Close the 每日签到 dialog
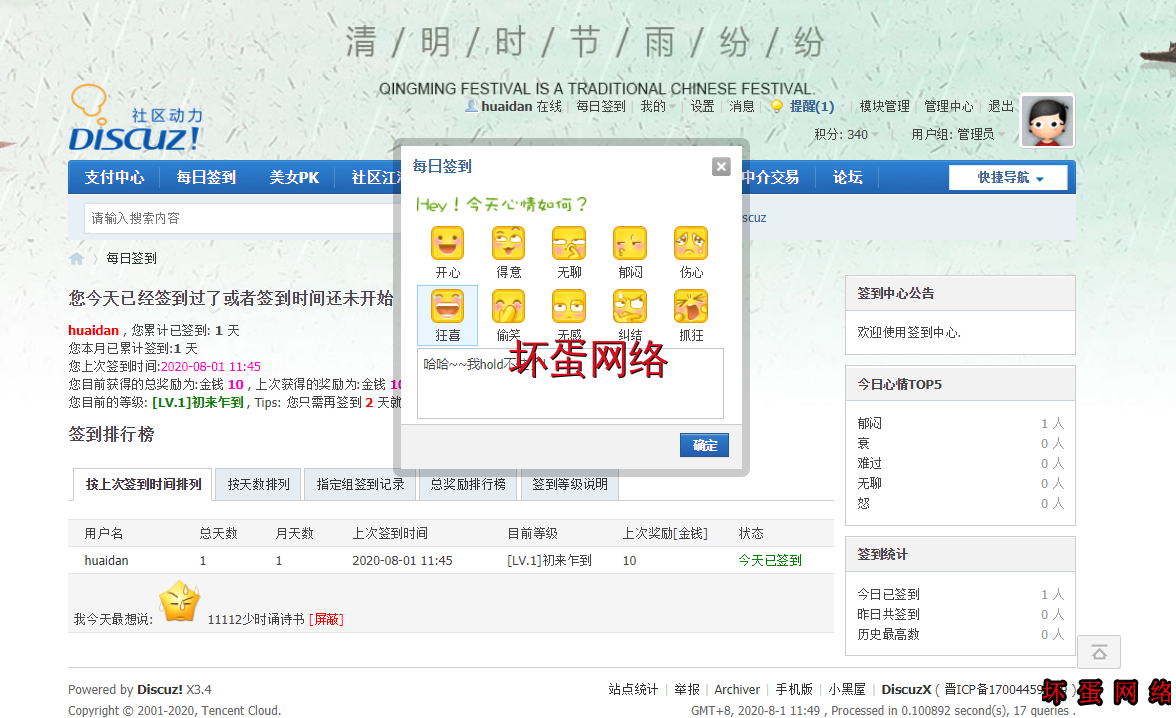 [721, 167]
